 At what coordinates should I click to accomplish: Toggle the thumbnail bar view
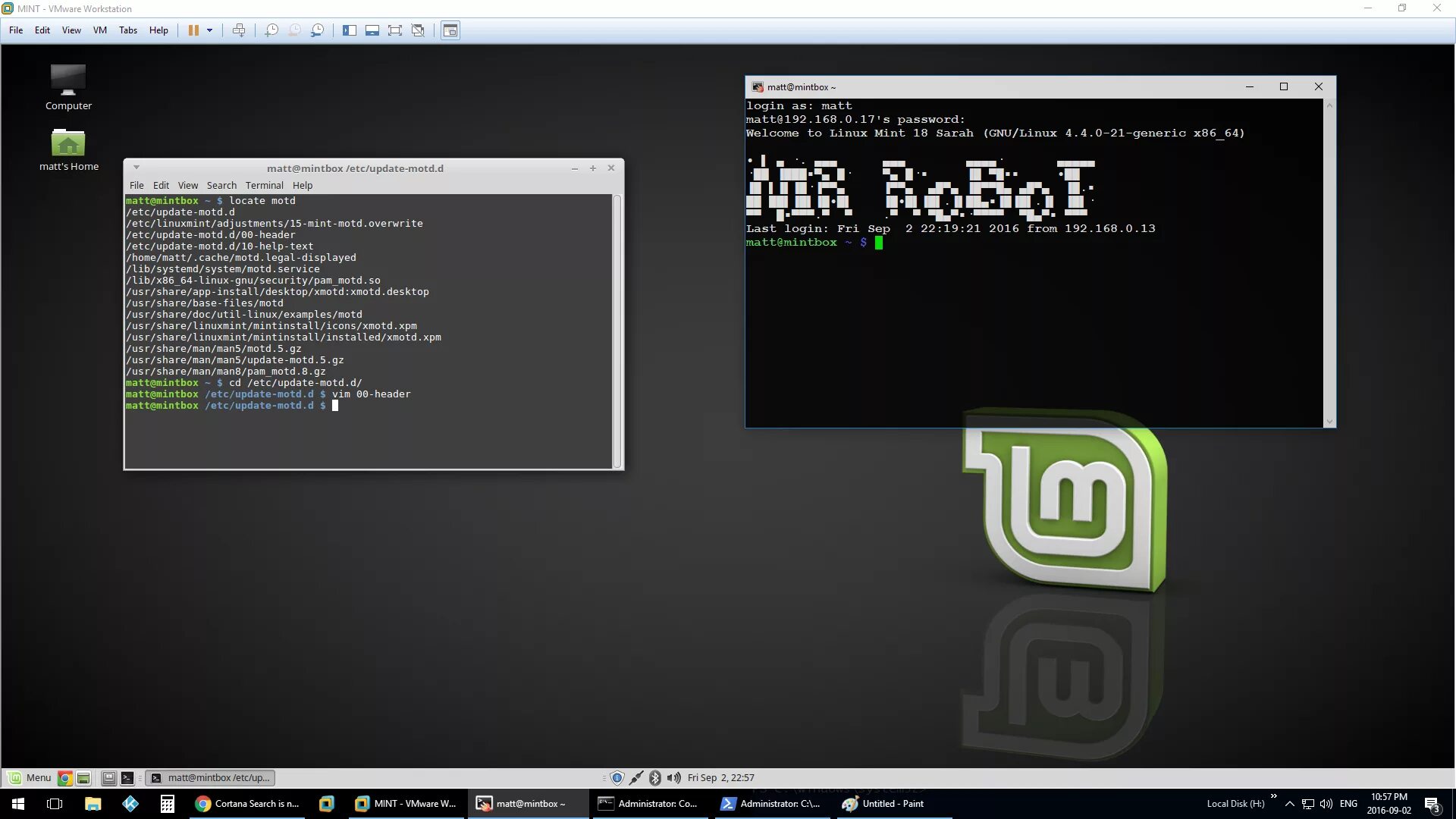(372, 30)
